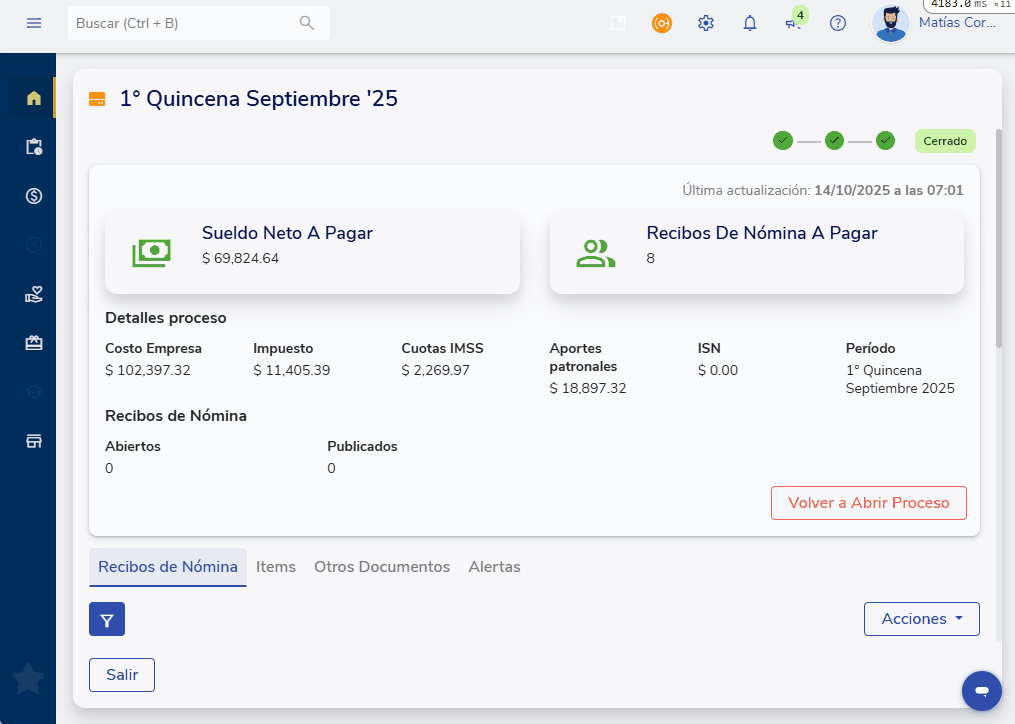Click the blue filter funnel button
This screenshot has width=1015, height=724.
(x=107, y=618)
